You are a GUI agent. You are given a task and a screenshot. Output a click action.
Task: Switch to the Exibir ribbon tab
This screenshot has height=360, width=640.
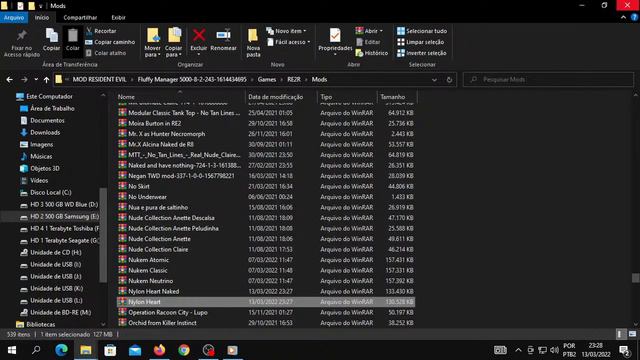118,18
